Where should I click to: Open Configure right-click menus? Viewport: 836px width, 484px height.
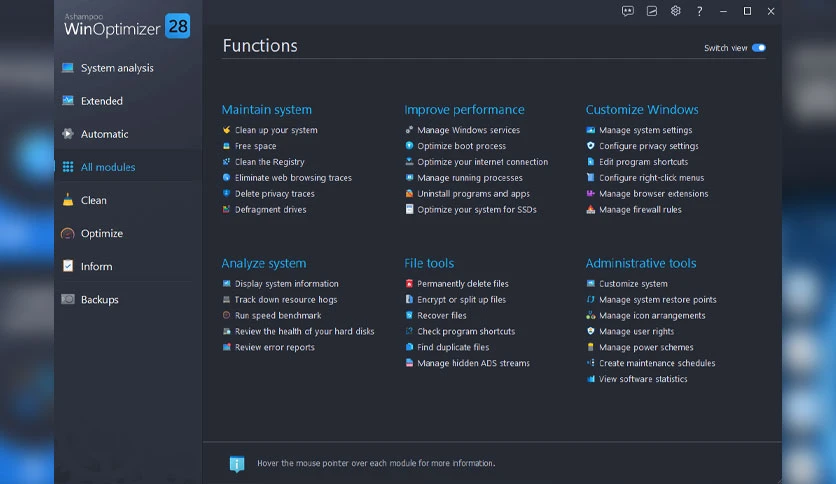click(x=651, y=178)
